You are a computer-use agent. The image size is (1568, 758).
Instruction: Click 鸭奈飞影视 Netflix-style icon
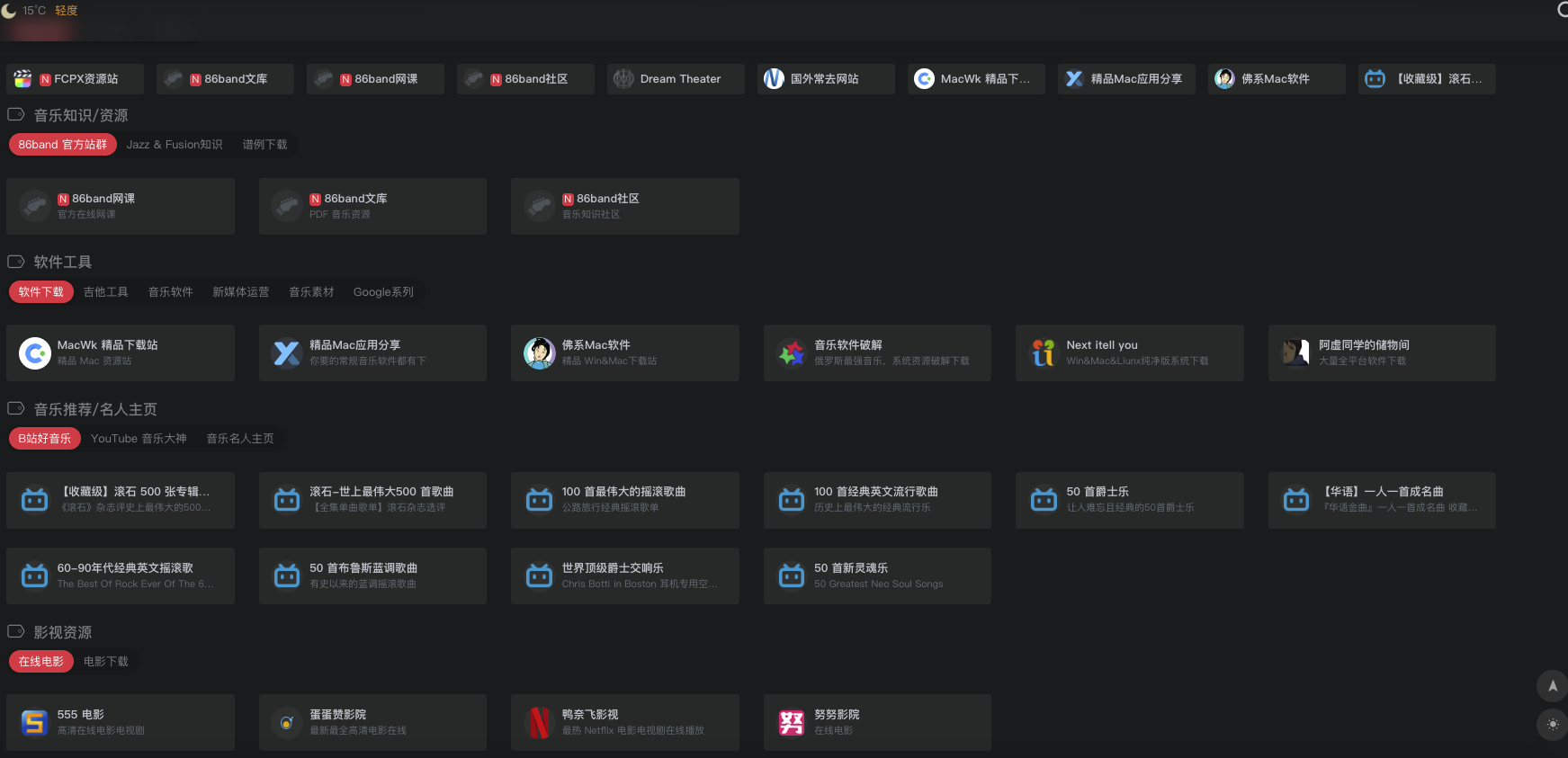tap(539, 723)
